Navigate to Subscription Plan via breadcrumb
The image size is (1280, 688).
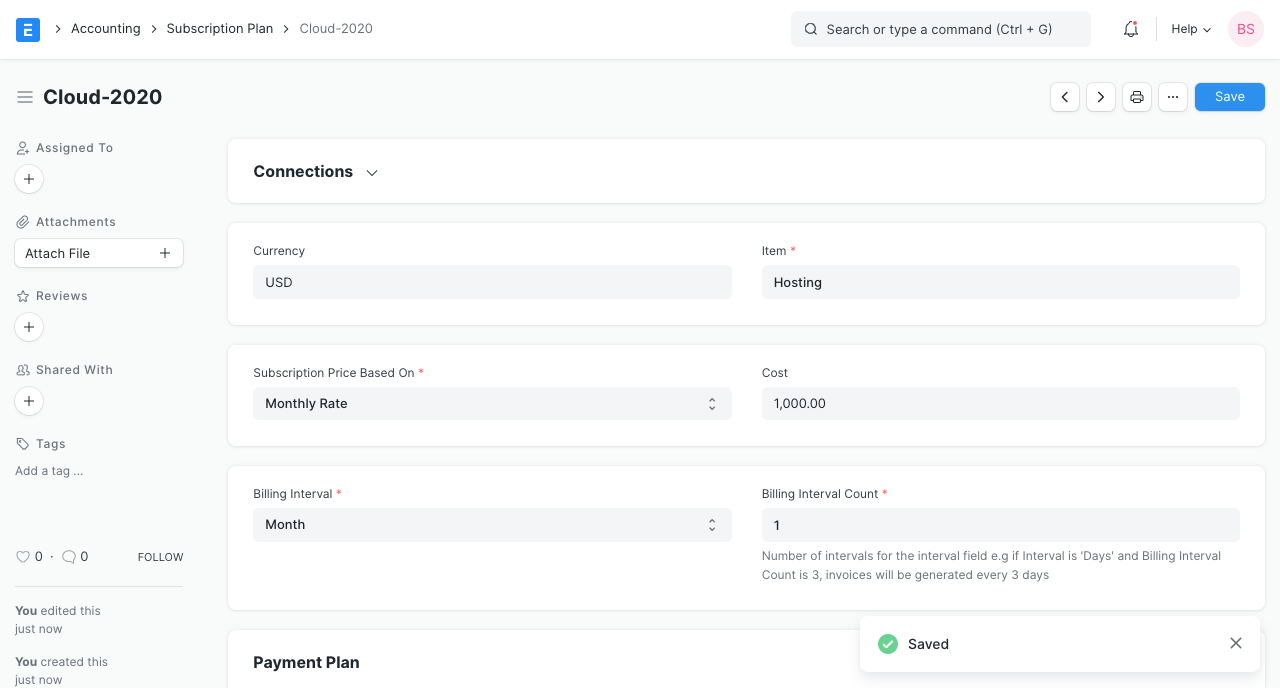pos(219,28)
